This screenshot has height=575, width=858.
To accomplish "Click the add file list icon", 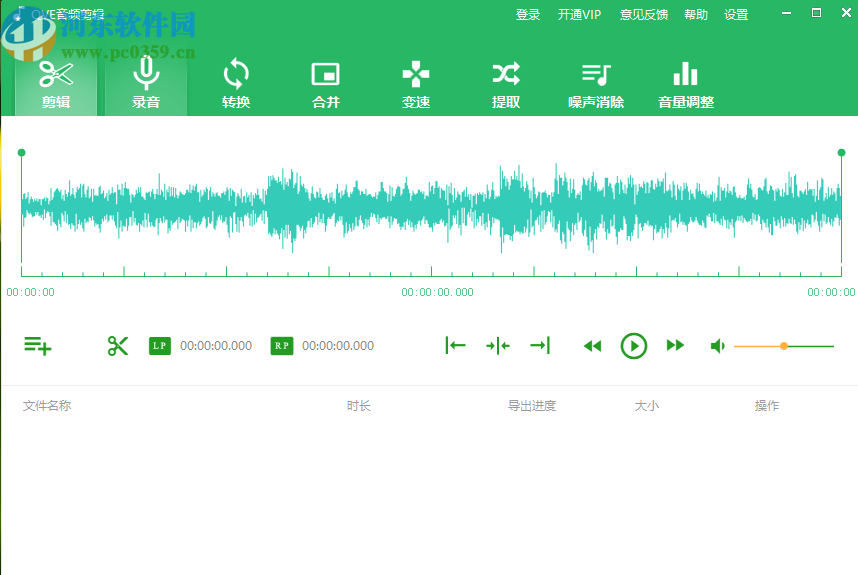I will pyautogui.click(x=38, y=346).
